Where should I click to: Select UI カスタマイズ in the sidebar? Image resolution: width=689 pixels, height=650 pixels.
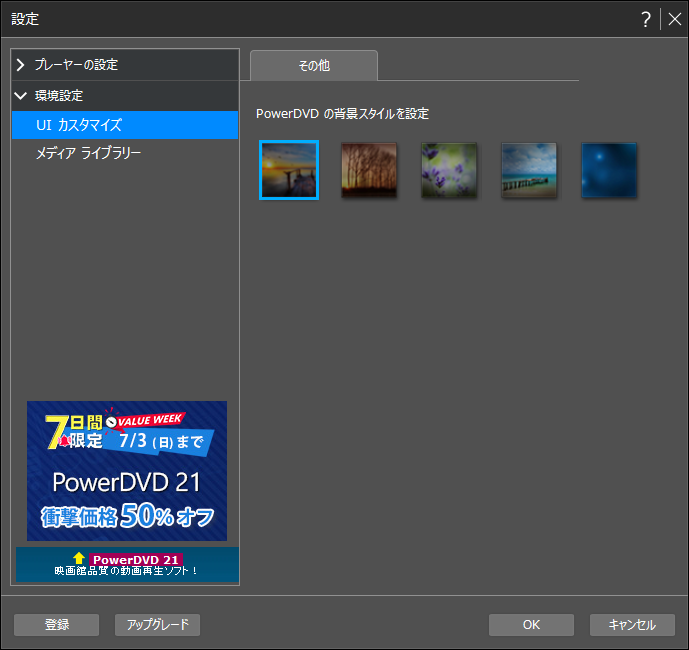pyautogui.click(x=125, y=125)
